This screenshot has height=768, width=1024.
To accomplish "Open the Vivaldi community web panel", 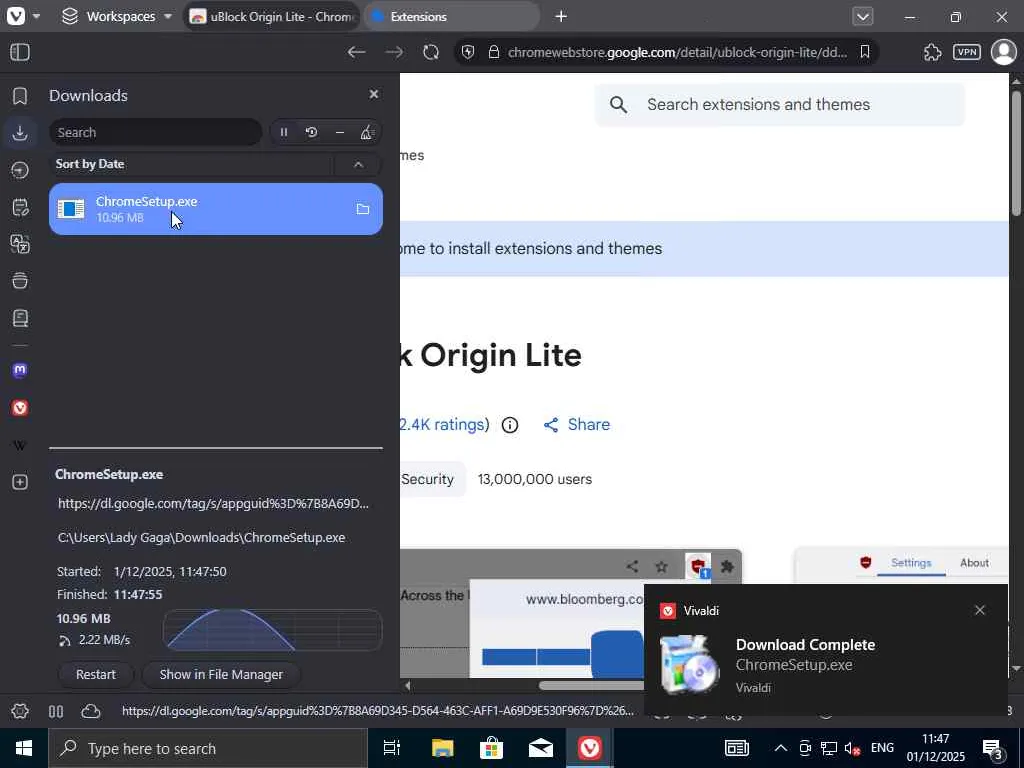I will [x=20, y=408].
